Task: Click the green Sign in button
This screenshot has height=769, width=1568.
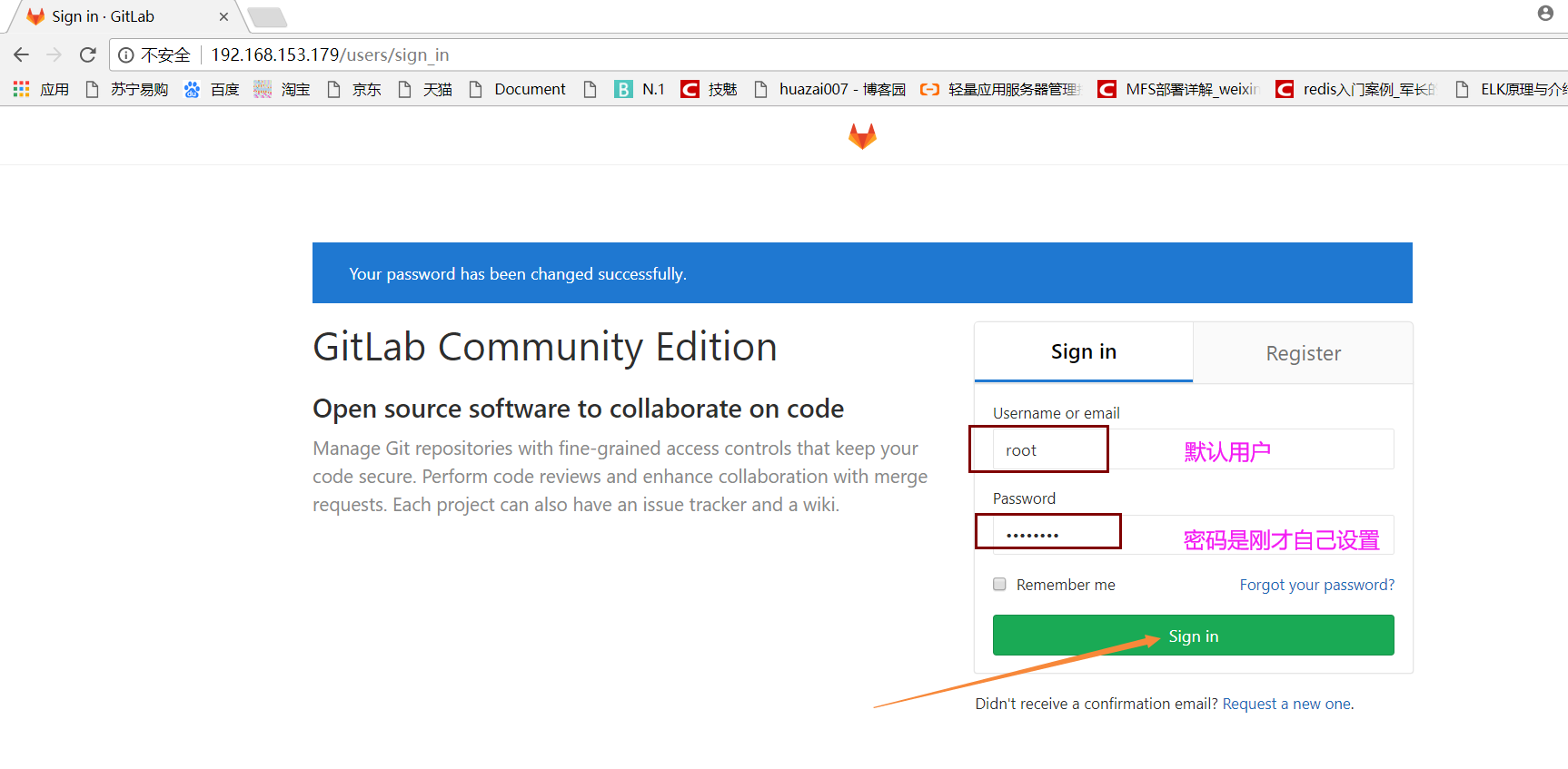Action: (x=1193, y=636)
